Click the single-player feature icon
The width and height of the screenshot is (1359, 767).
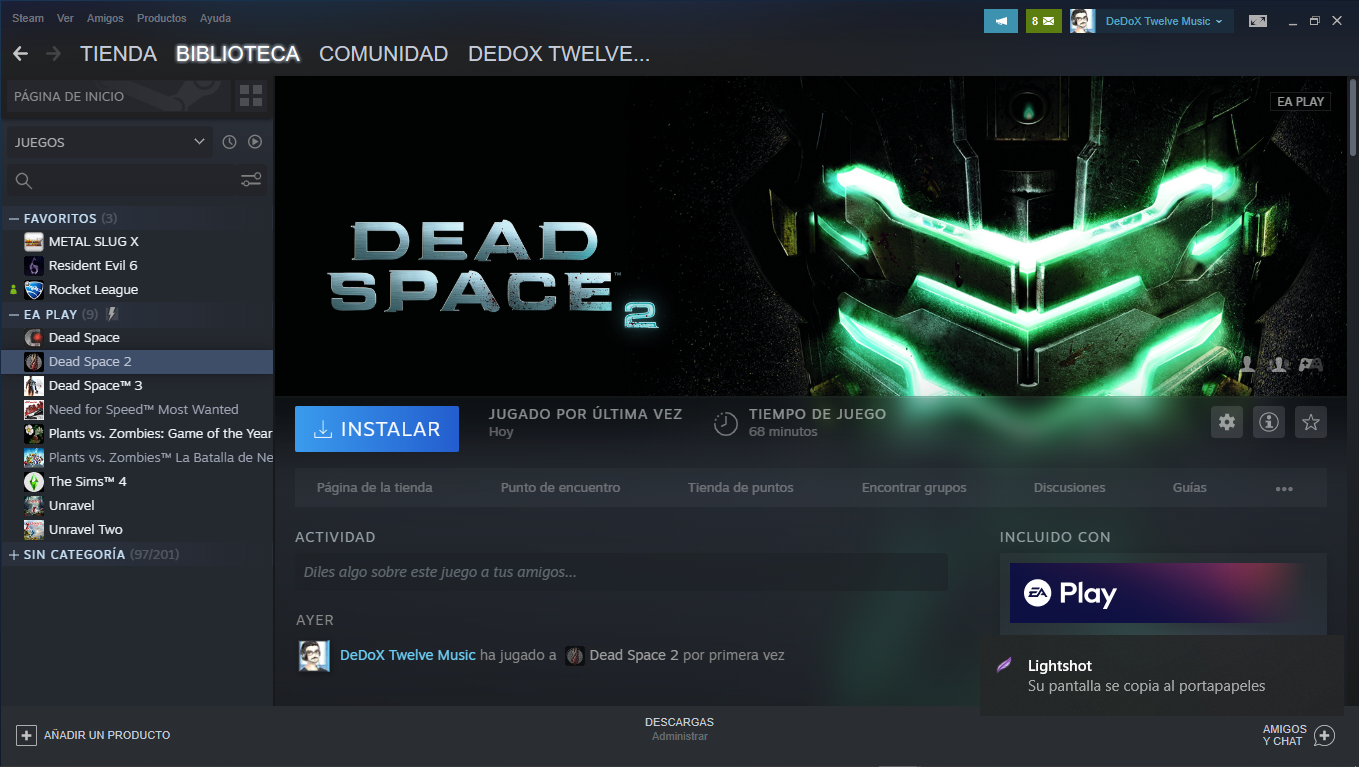coord(1246,366)
